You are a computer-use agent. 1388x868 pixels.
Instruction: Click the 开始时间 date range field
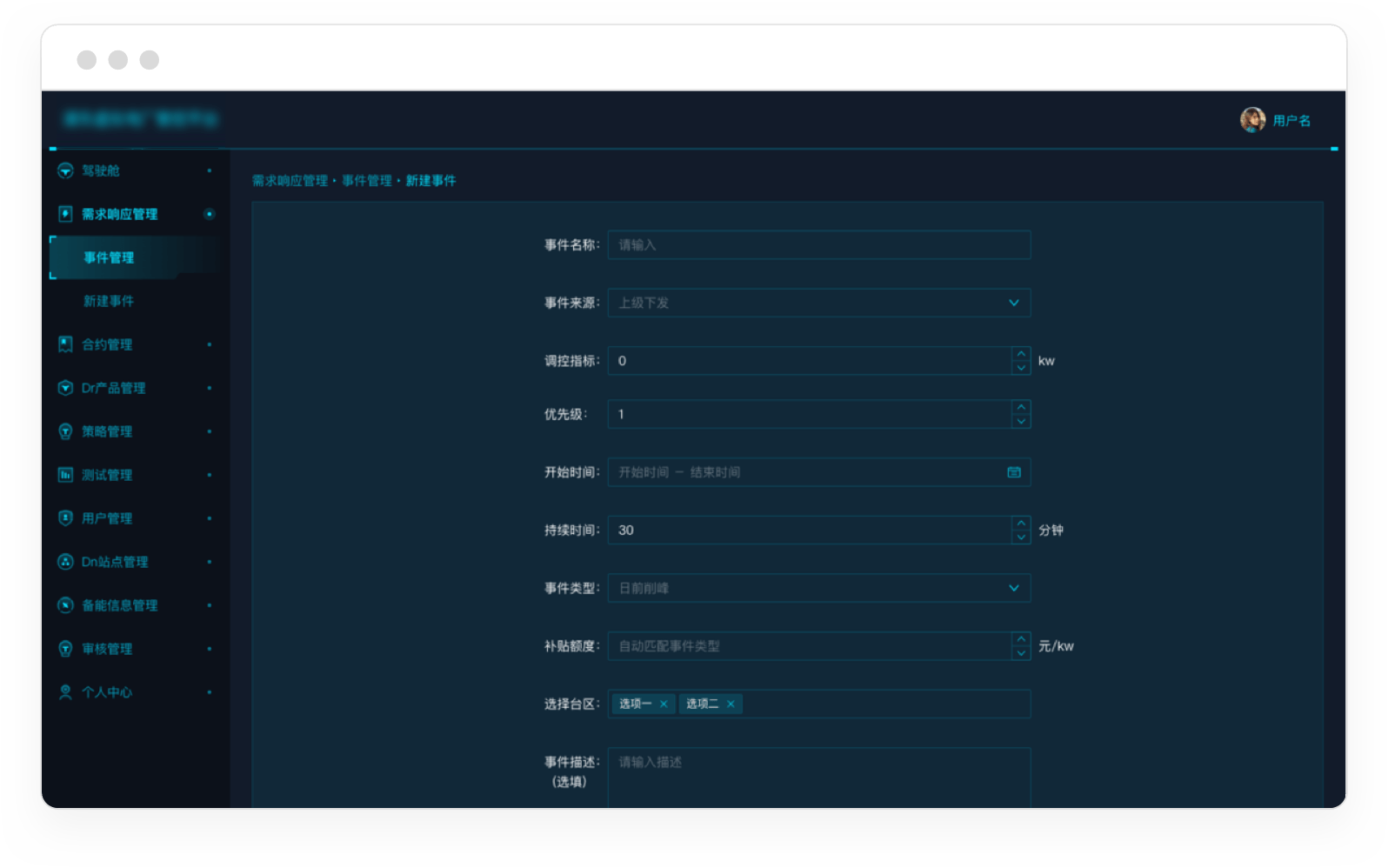[819, 472]
